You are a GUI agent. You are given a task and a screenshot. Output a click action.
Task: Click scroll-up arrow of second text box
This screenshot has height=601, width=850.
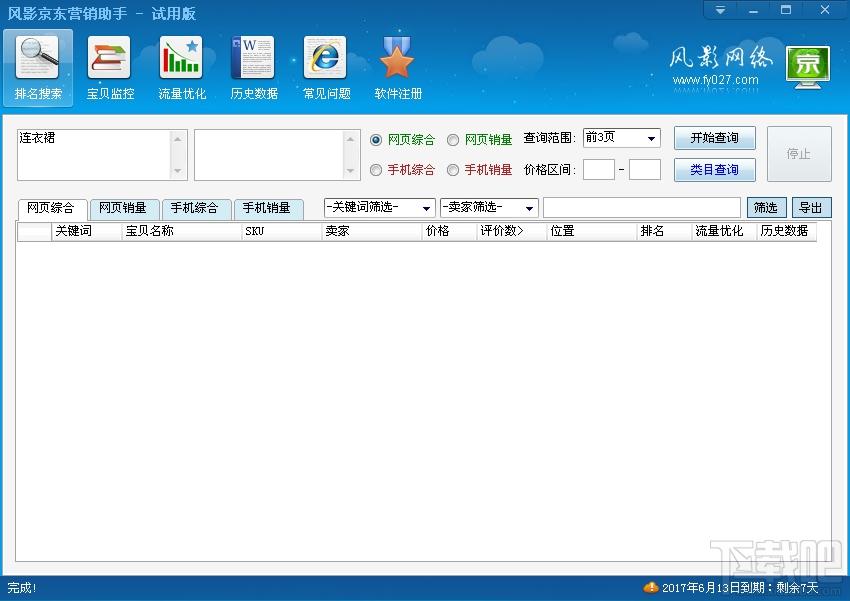click(351, 139)
